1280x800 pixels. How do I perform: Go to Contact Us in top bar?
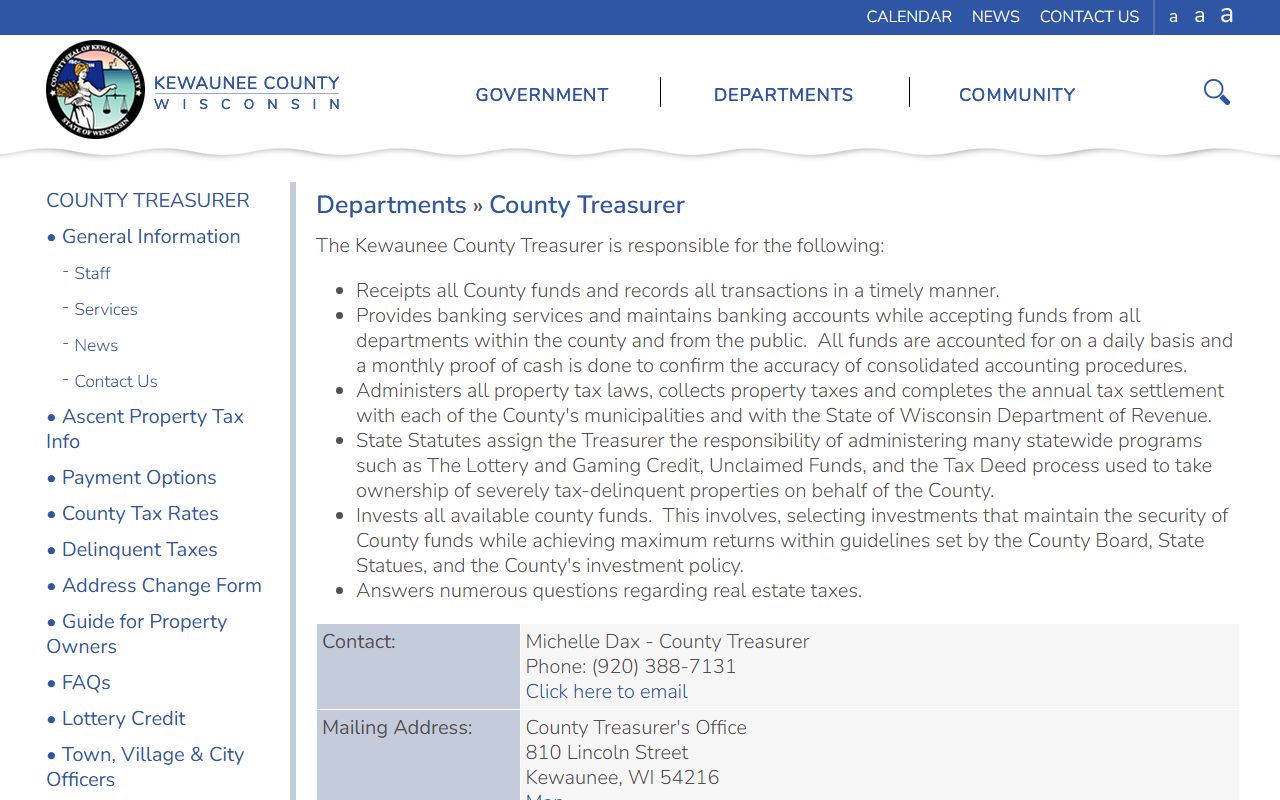[1089, 17]
